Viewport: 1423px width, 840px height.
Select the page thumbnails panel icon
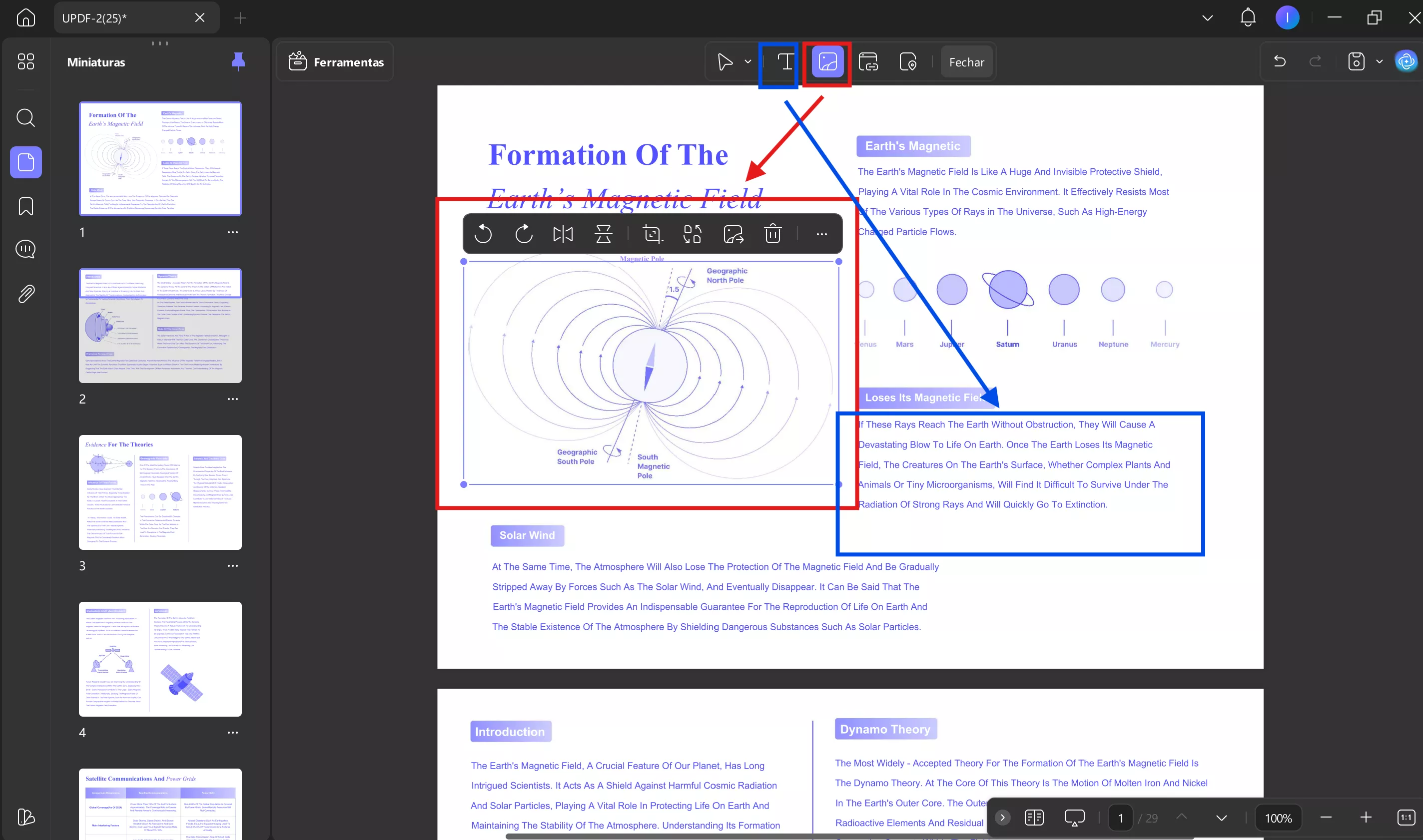pos(26,162)
